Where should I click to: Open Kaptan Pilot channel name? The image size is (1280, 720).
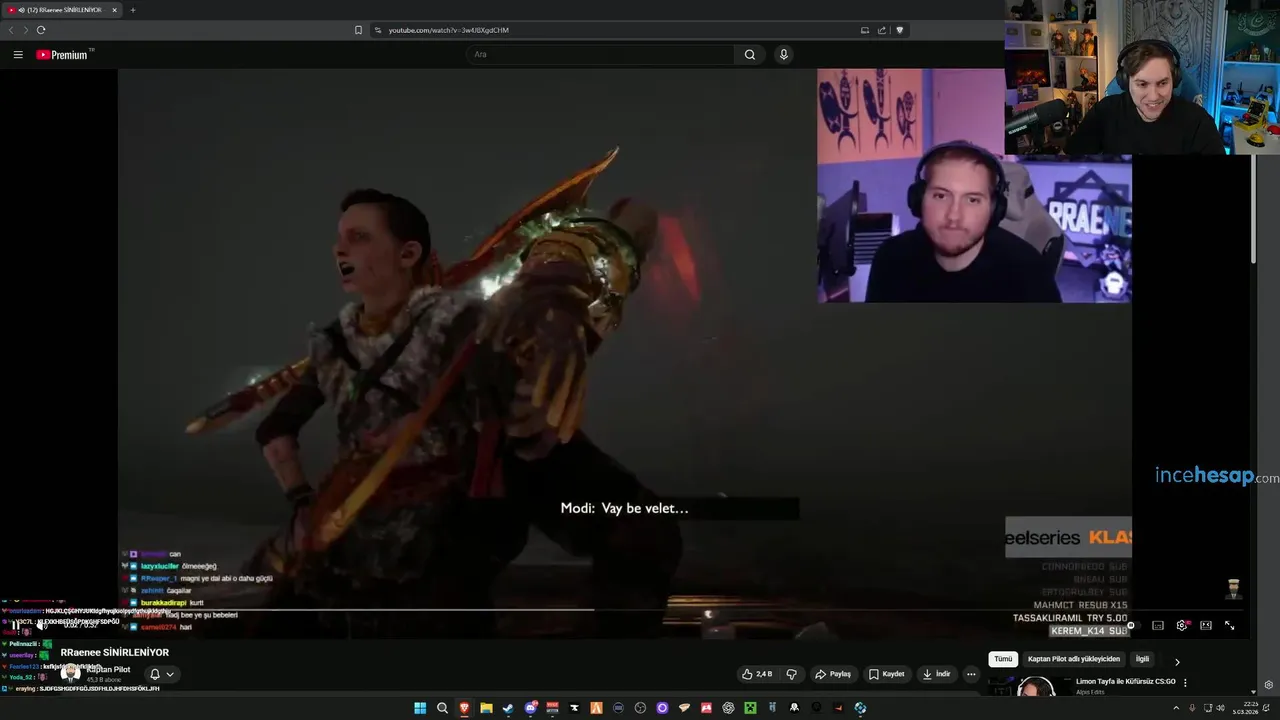pos(108,669)
